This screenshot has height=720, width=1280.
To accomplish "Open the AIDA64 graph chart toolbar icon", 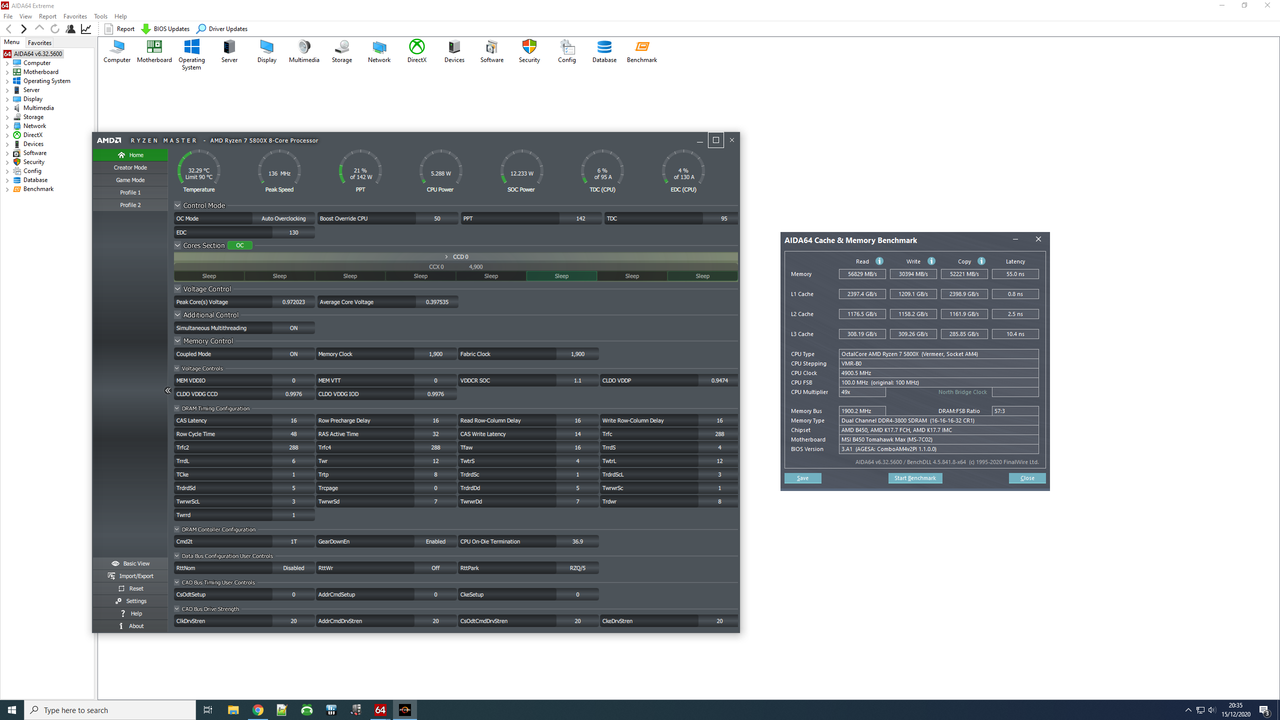I will pos(86,29).
